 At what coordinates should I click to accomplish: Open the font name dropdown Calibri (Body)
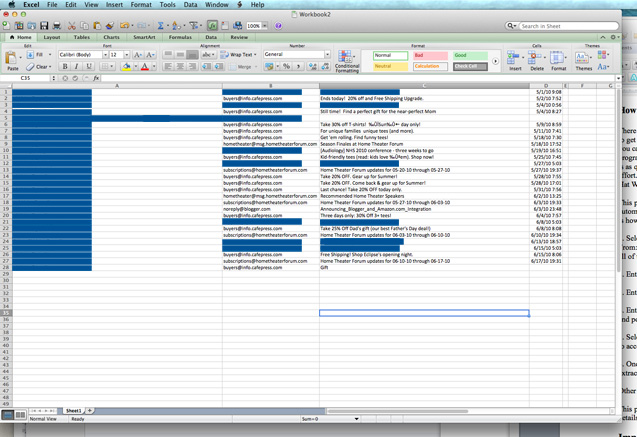82,55
